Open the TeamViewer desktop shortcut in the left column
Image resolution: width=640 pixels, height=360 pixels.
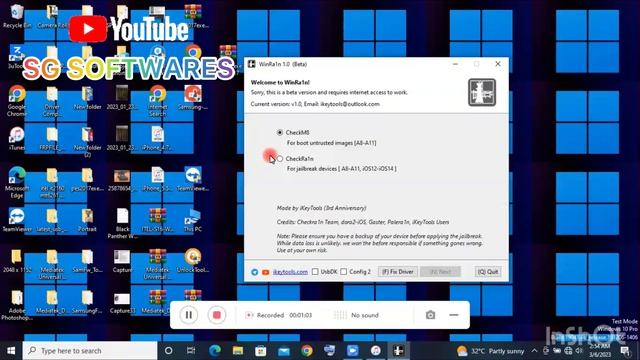17,220
